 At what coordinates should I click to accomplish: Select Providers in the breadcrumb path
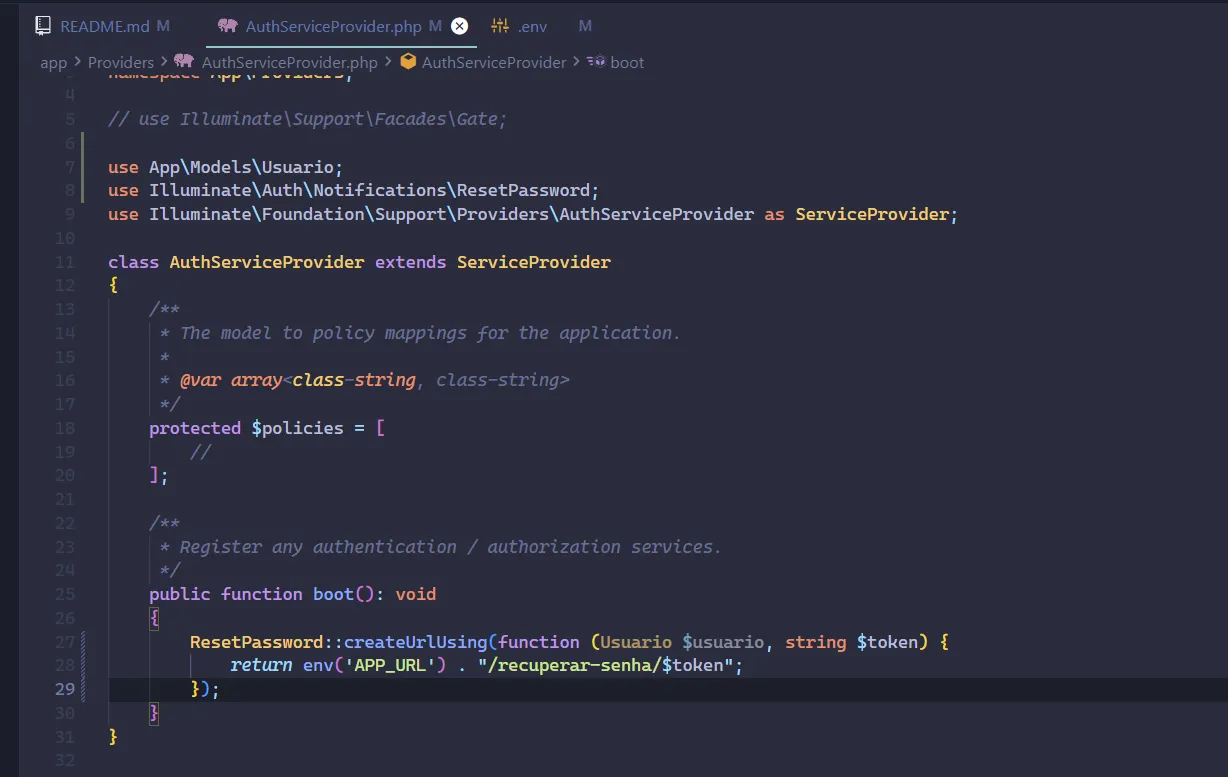(x=121, y=61)
